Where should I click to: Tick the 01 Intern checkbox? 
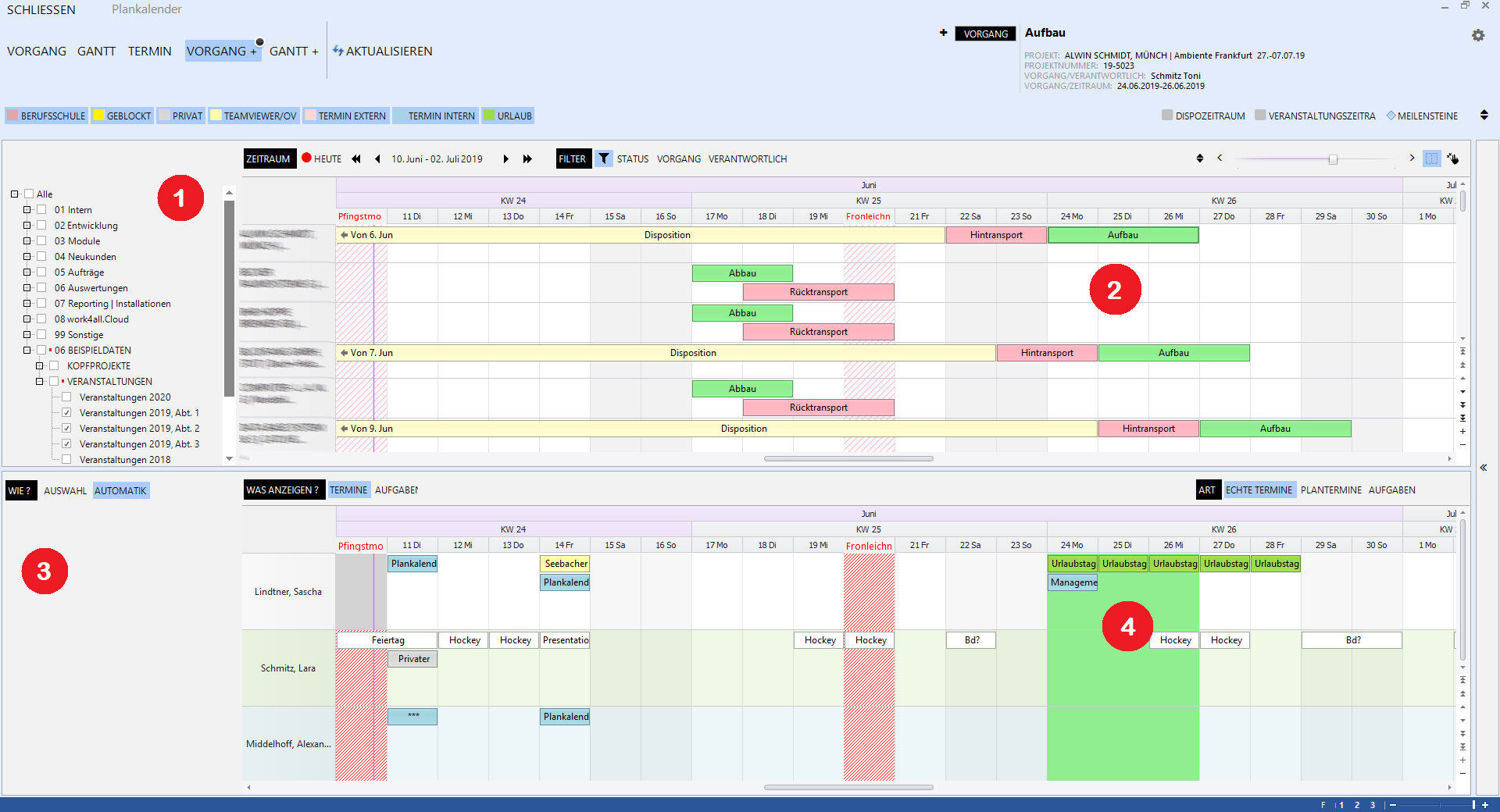click(41, 209)
